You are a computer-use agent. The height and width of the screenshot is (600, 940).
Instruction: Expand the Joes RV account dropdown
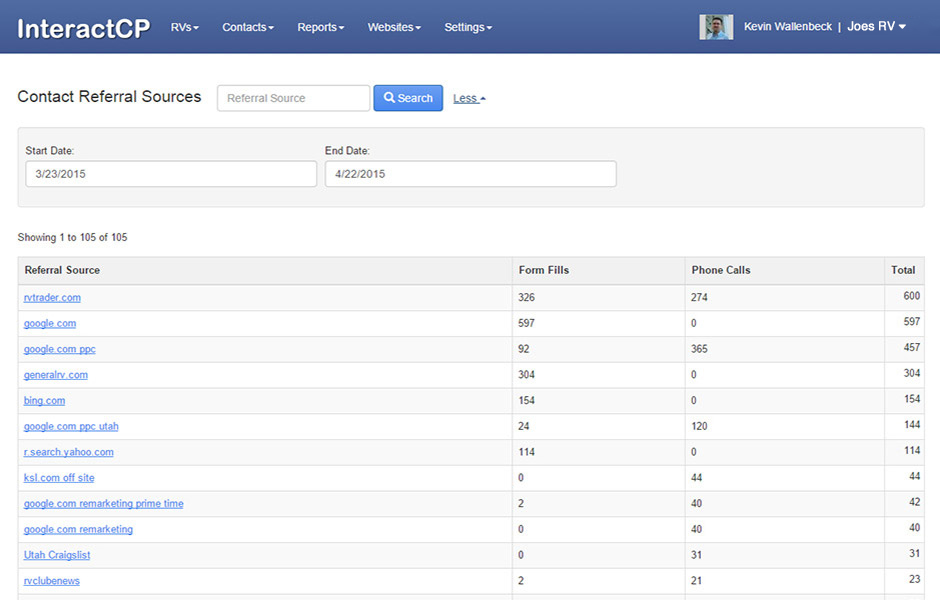point(876,26)
